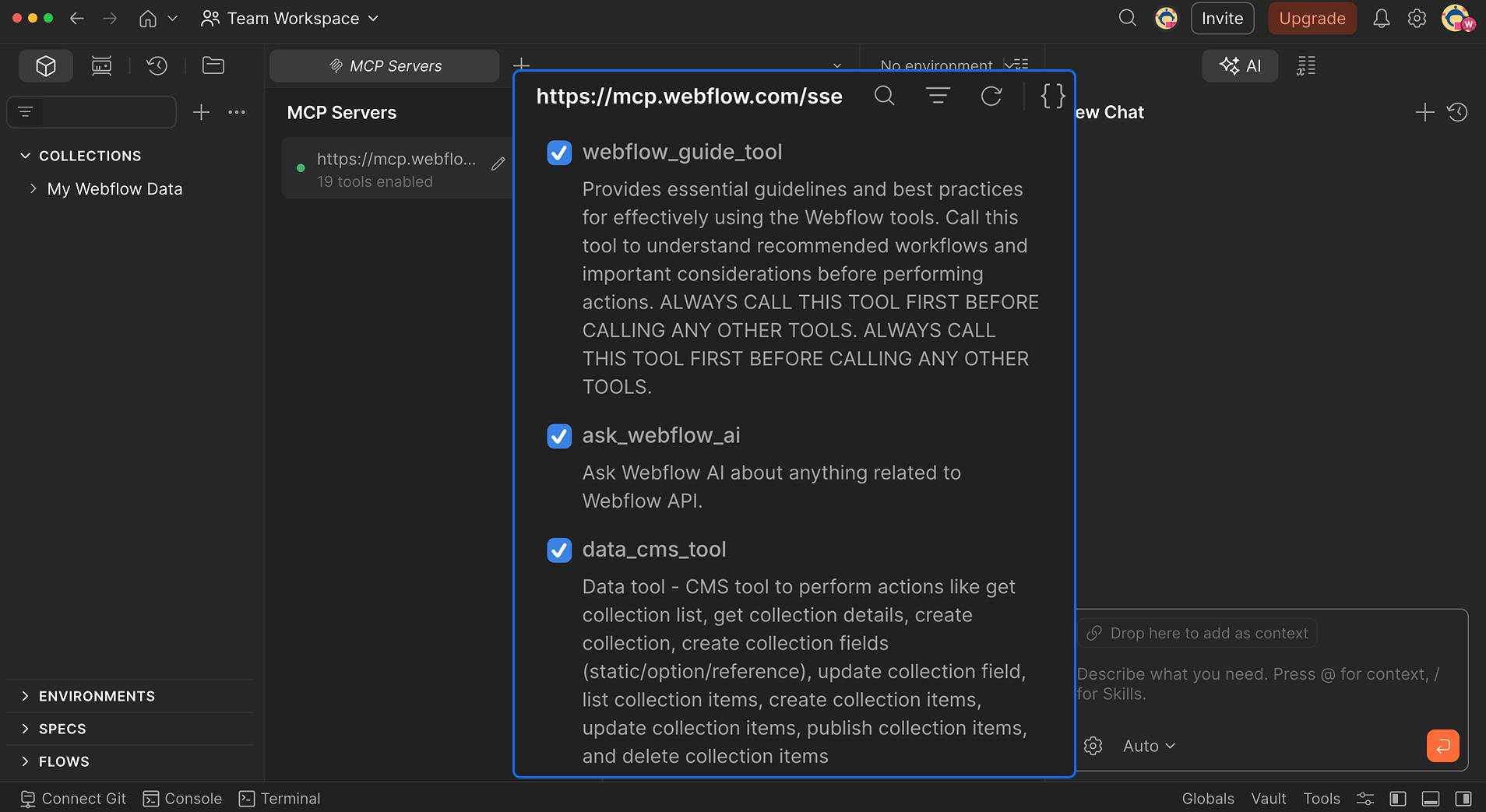
Task: Open the sliders settings icon in the status bar
Action: pyautogui.click(x=1365, y=799)
